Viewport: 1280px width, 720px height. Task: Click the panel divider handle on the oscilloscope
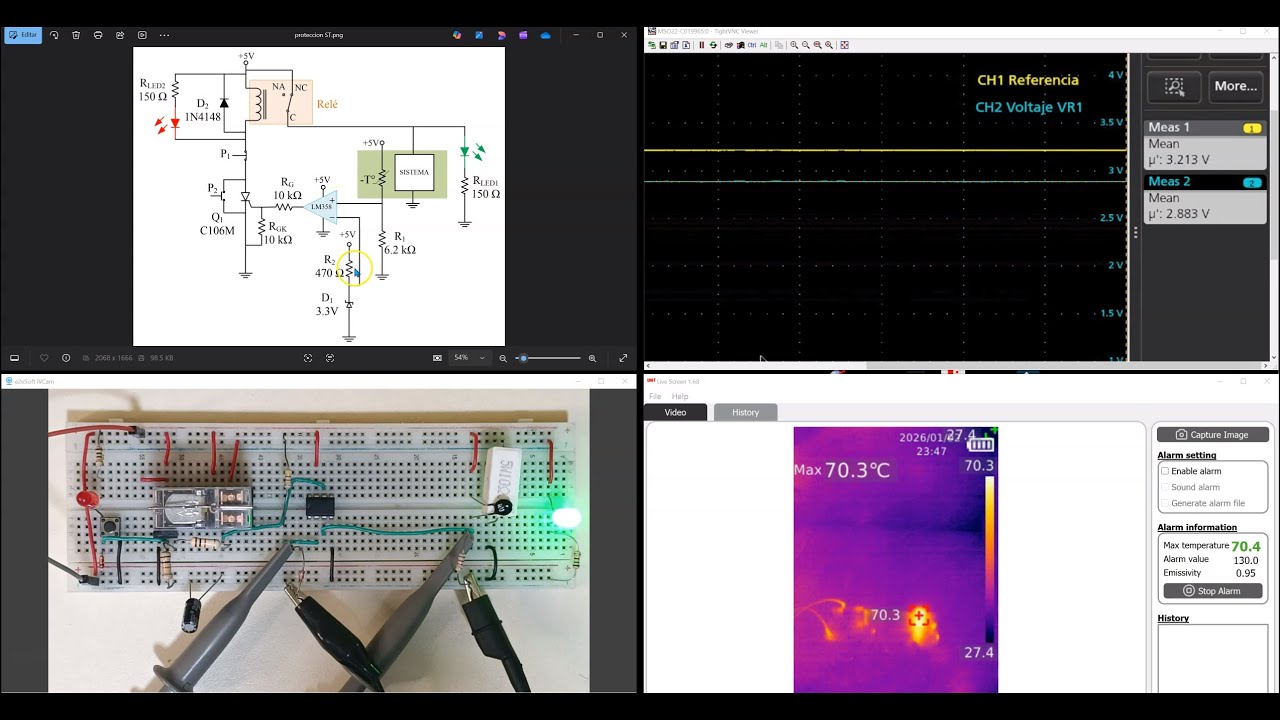[x=1135, y=233]
